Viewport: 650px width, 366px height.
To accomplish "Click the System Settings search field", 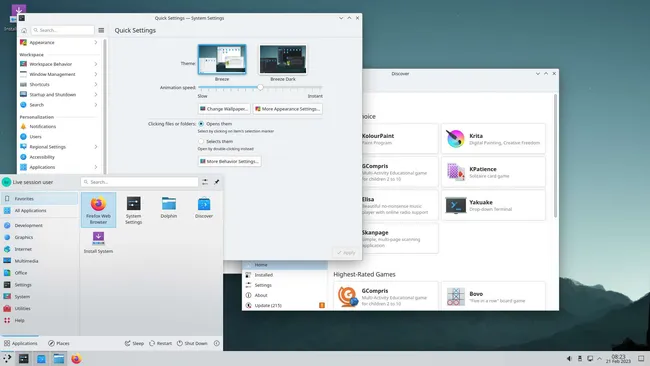I will (63, 30).
